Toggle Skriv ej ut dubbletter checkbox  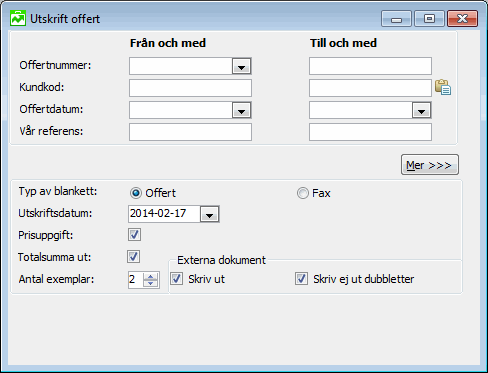[301, 279]
